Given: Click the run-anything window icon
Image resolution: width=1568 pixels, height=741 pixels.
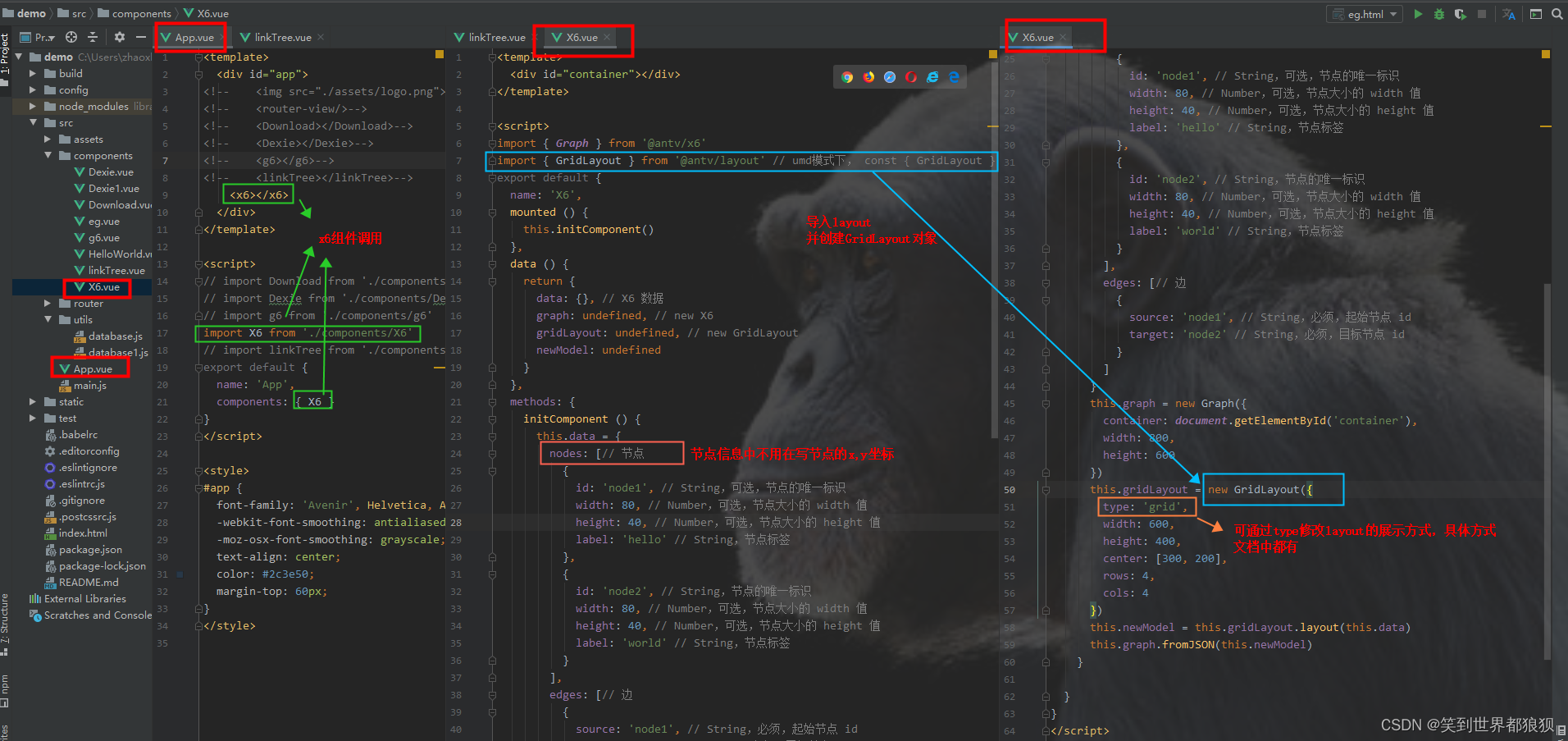Looking at the screenshot, I should click(x=1536, y=14).
